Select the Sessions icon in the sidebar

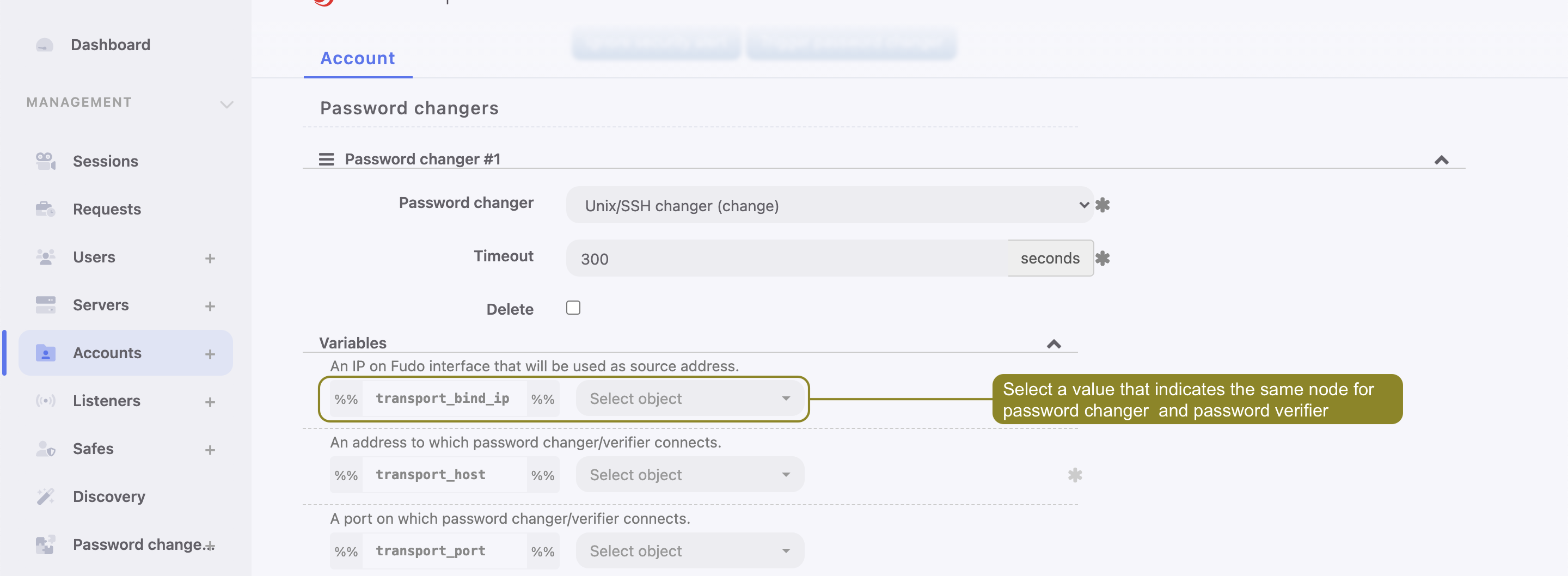click(x=45, y=161)
